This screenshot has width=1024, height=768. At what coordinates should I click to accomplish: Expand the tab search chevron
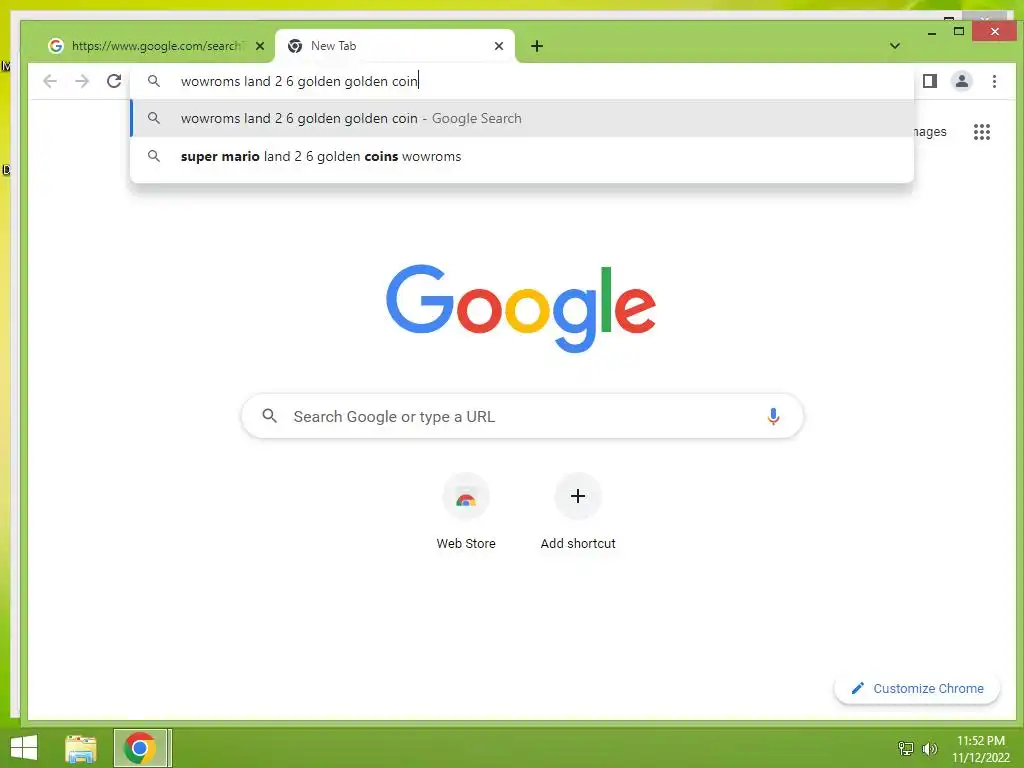895,46
